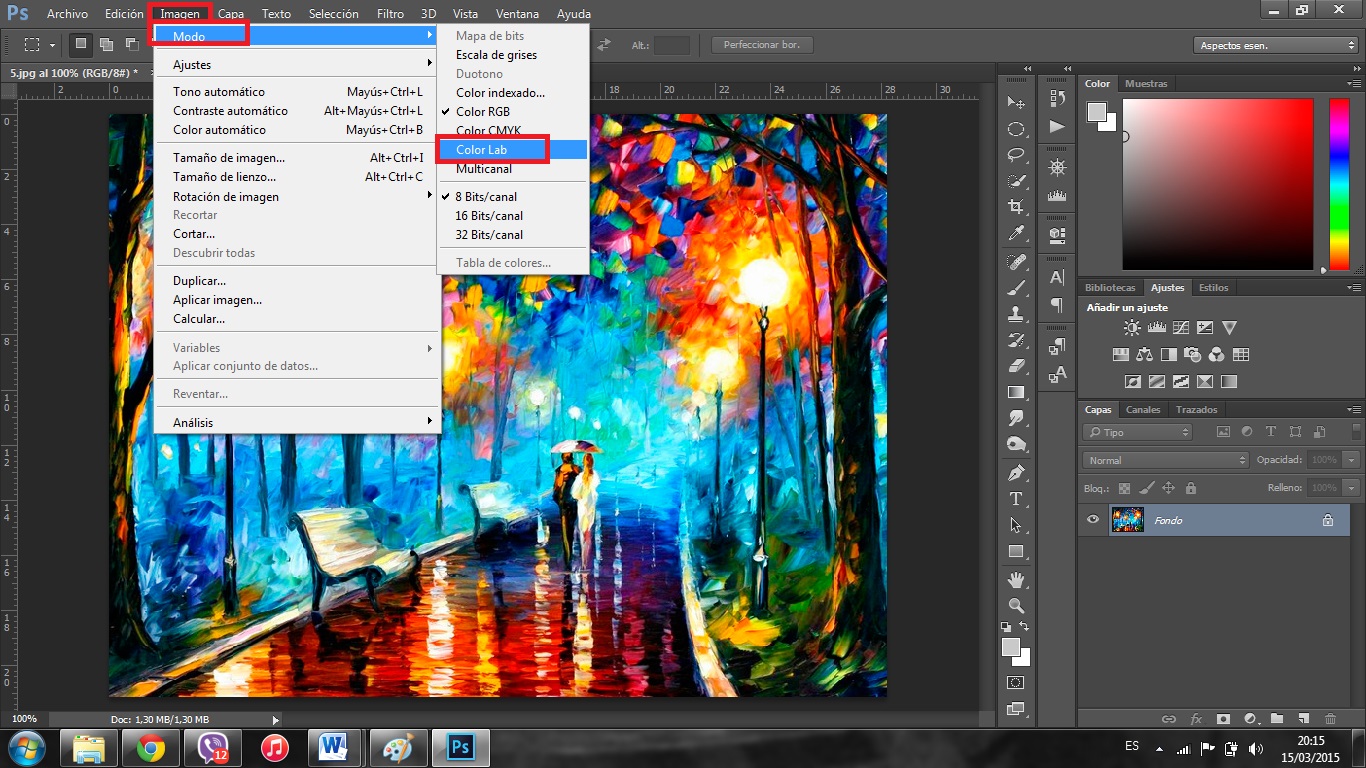Screen dimensions: 1366x768
Task: Toggle lock position next to Bloq.
Action: click(x=1168, y=488)
